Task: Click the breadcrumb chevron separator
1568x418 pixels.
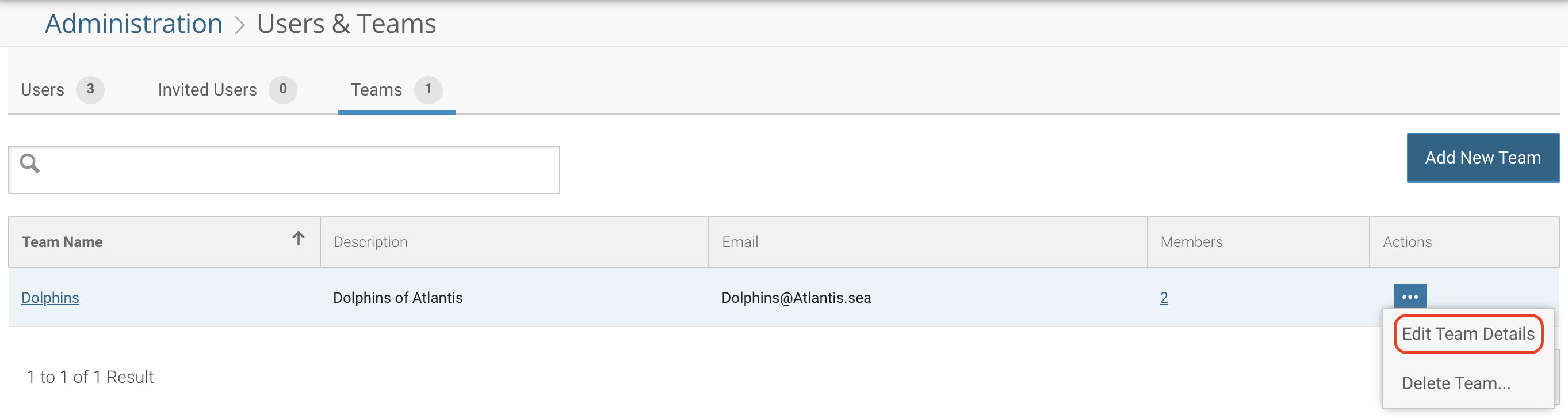Action: coord(240,25)
